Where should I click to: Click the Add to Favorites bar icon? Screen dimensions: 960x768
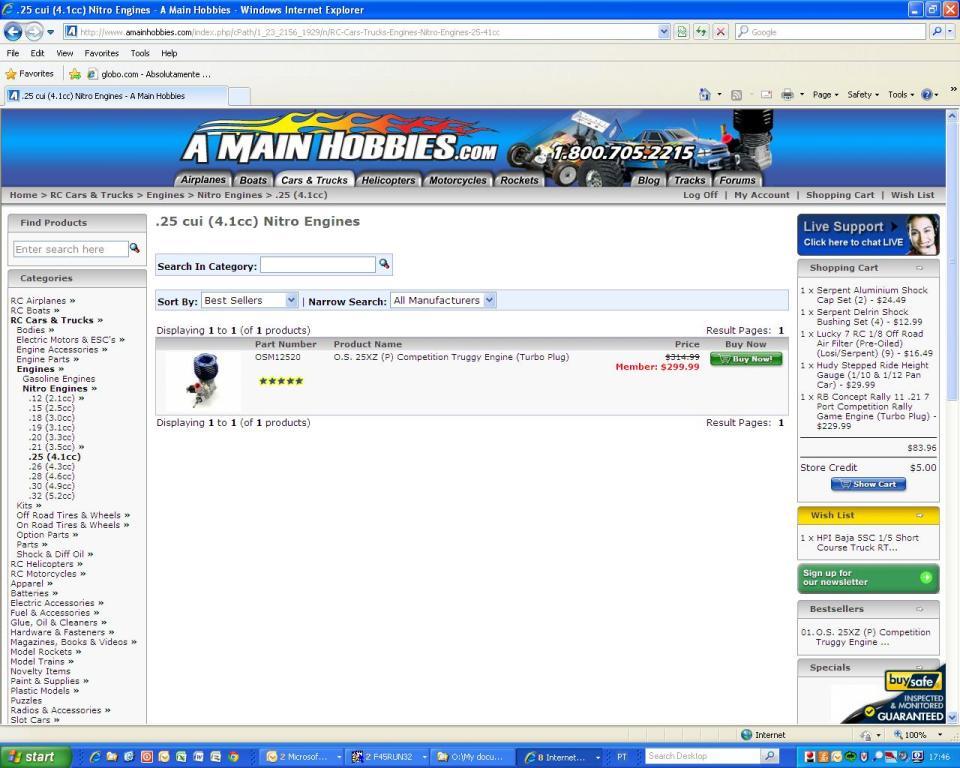pyautogui.click(x=75, y=74)
